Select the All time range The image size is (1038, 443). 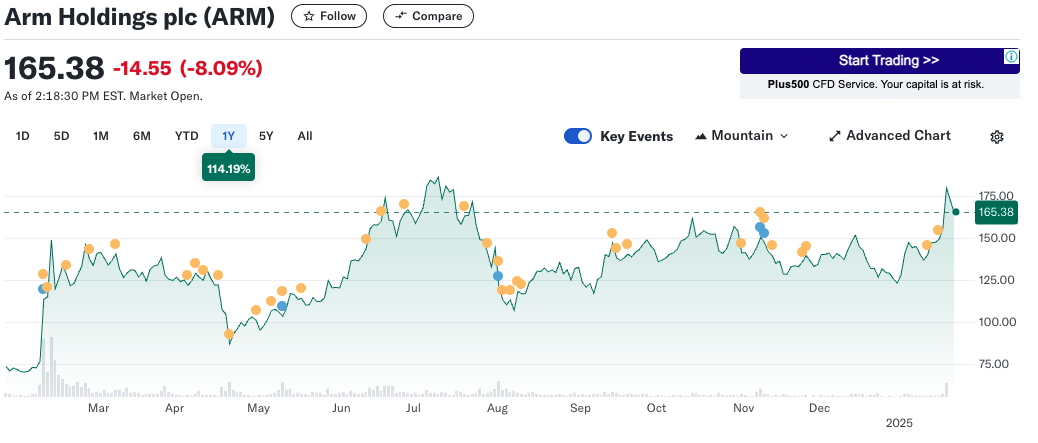coord(305,136)
